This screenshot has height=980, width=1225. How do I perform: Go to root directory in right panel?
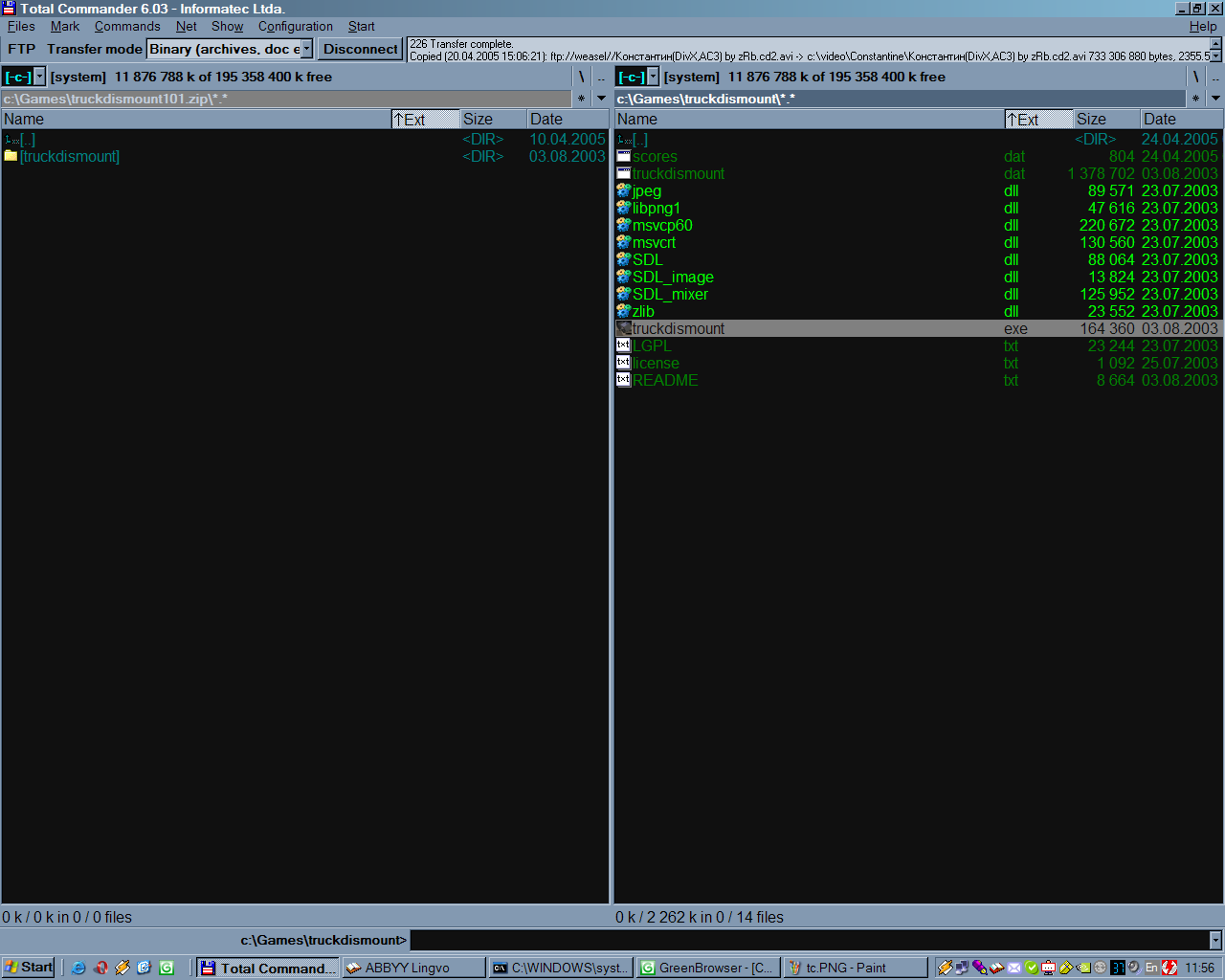pyautogui.click(x=1195, y=77)
